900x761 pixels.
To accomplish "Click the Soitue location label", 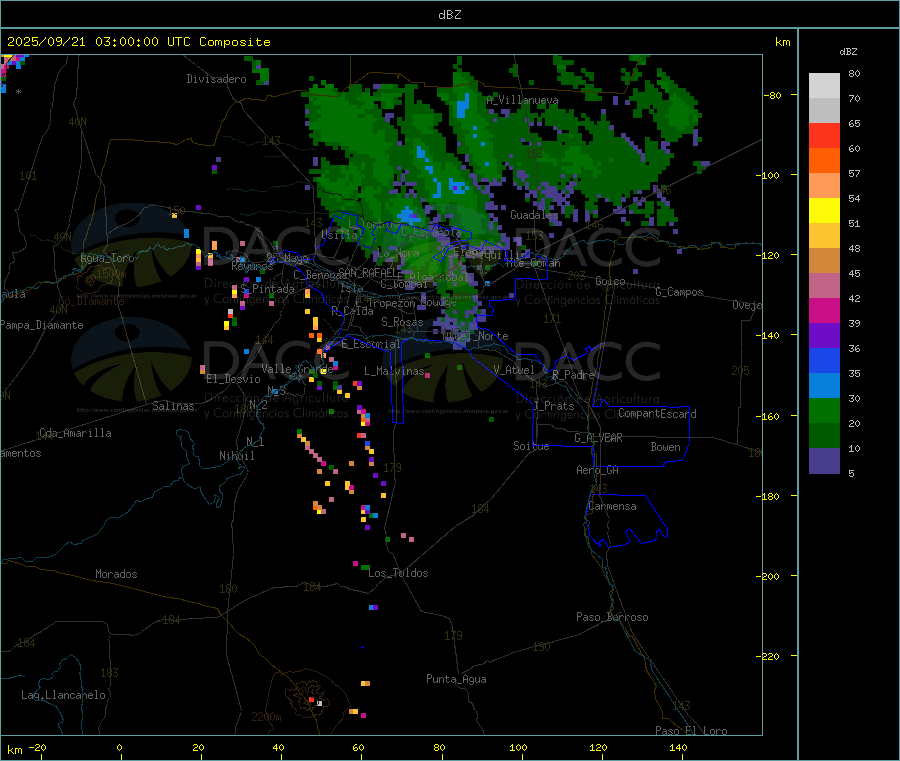I will [531, 446].
